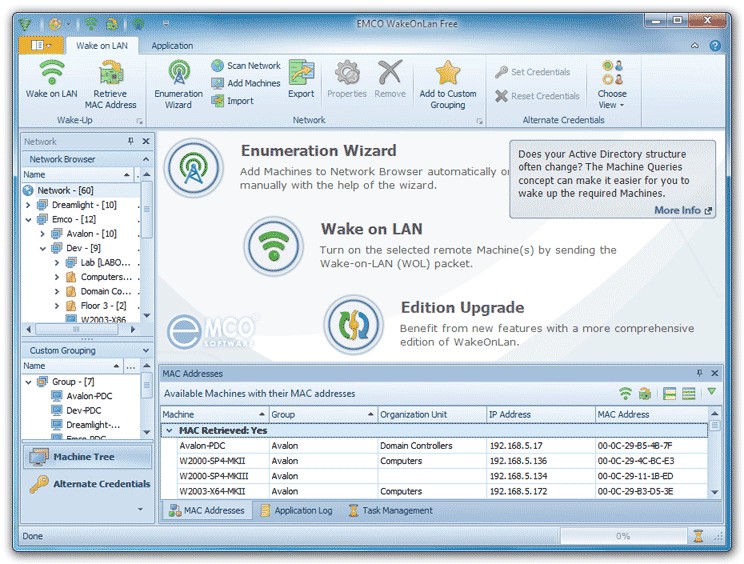Expand the Dreamlight - [10] tree node
The width and height of the screenshot is (744, 564).
pyautogui.click(x=28, y=205)
